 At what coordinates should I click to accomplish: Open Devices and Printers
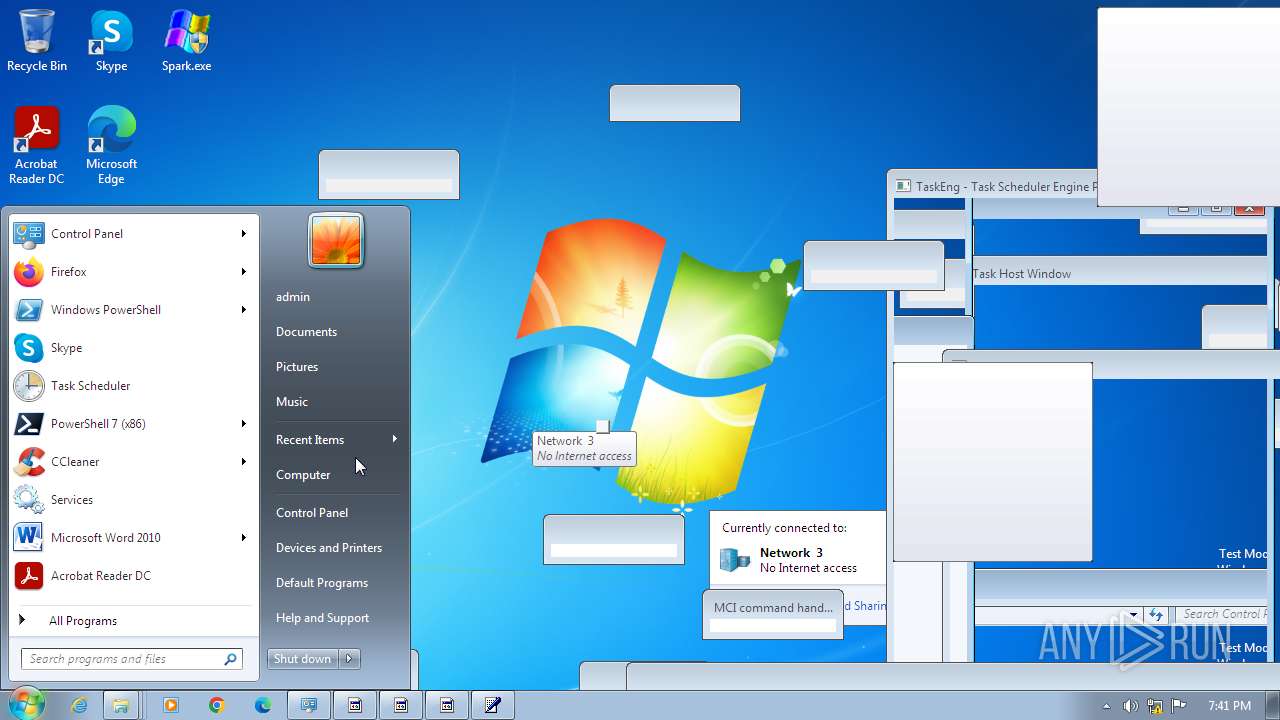point(329,548)
